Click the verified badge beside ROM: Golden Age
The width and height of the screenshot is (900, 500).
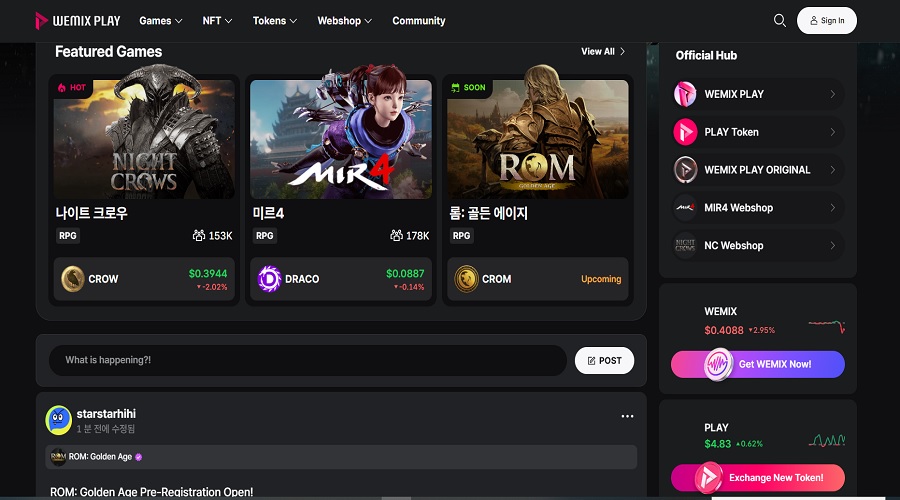138,457
